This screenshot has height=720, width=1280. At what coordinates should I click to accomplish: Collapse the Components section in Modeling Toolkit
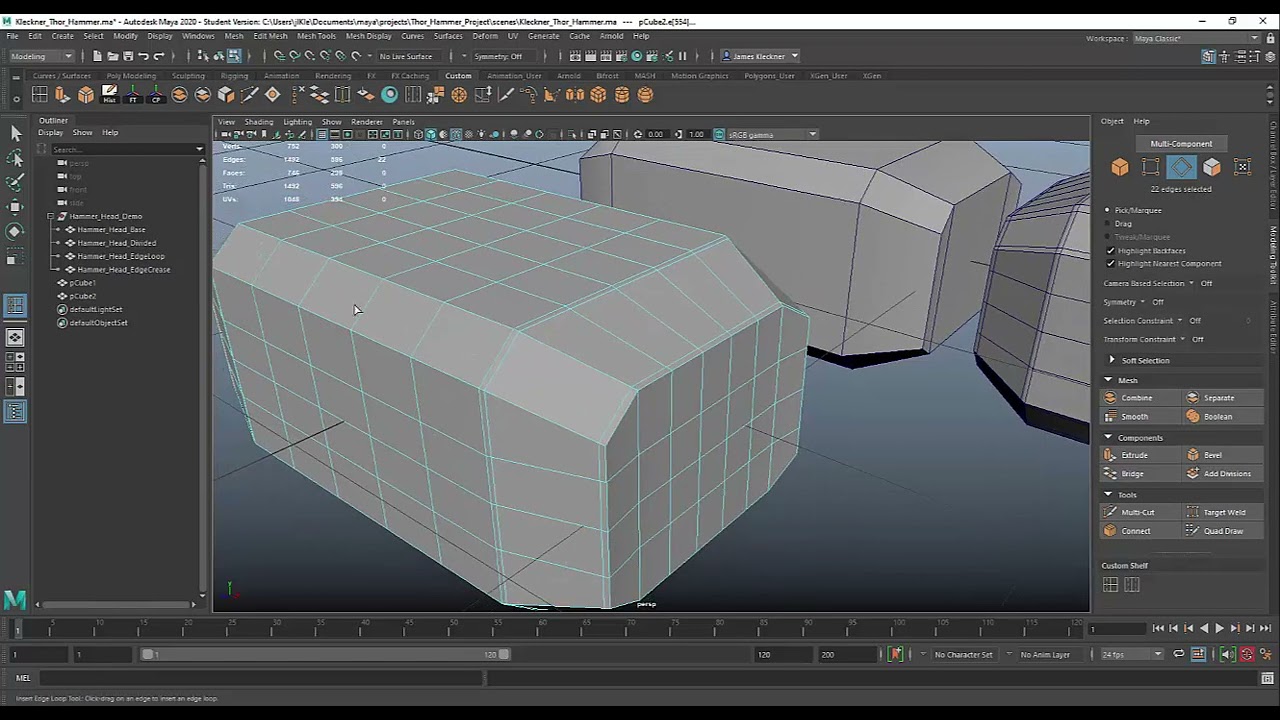pos(1108,437)
